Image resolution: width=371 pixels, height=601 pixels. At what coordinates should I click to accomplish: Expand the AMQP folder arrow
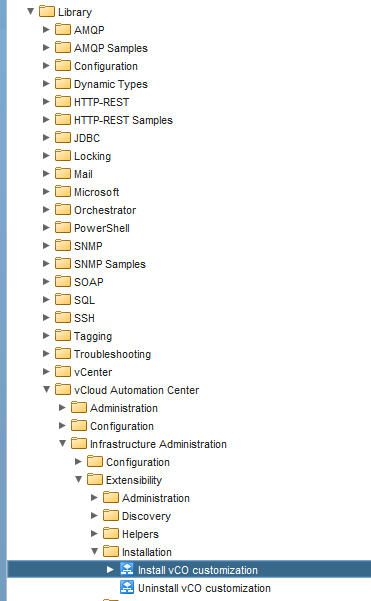tap(46, 30)
